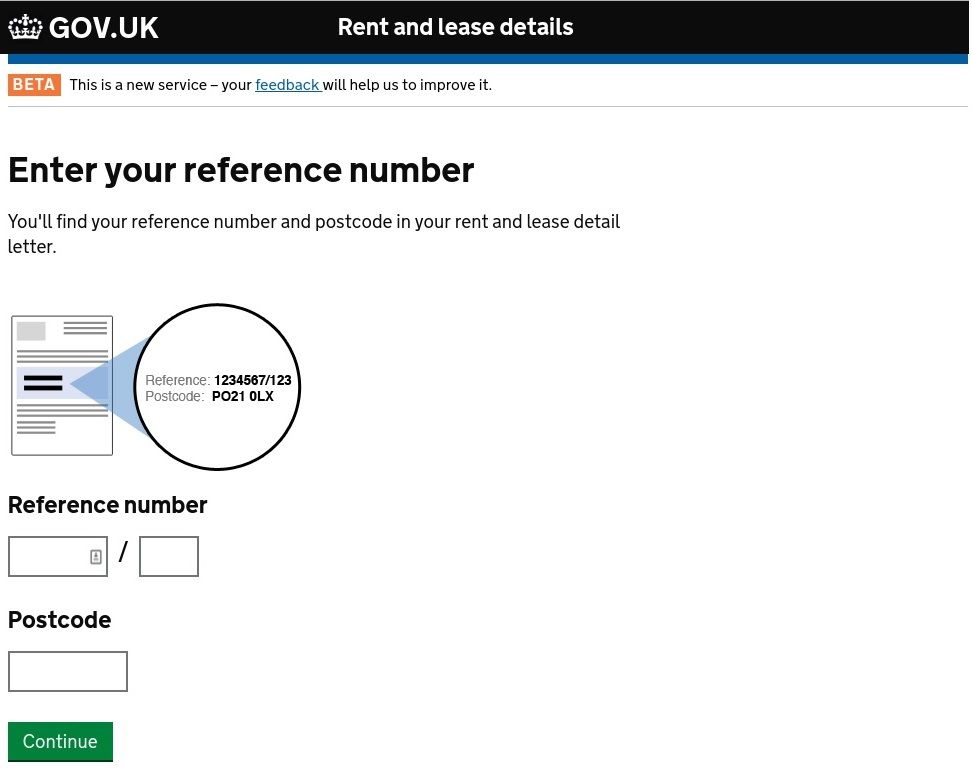
Task: Click the letter document illustration
Action: (62, 386)
